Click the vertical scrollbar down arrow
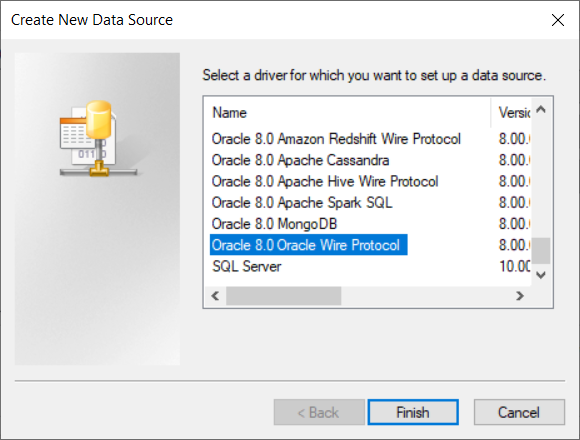 click(x=541, y=275)
